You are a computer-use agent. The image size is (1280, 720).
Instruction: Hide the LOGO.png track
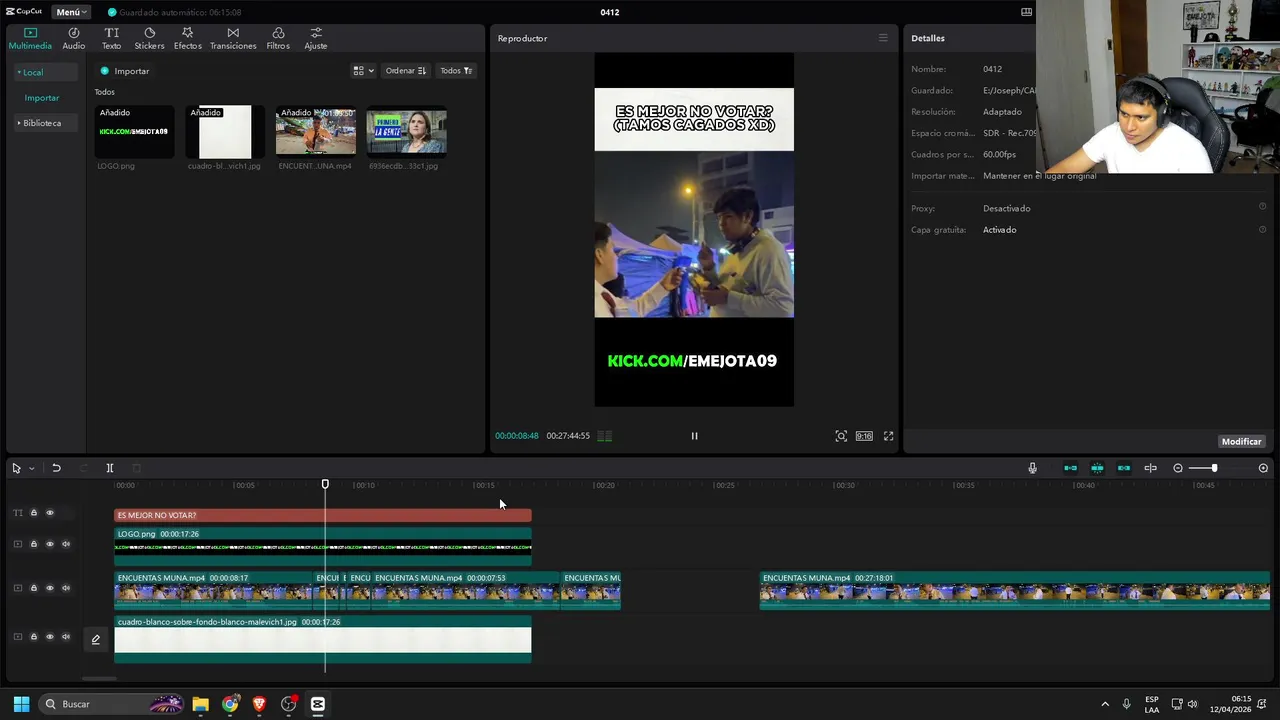pyautogui.click(x=50, y=544)
